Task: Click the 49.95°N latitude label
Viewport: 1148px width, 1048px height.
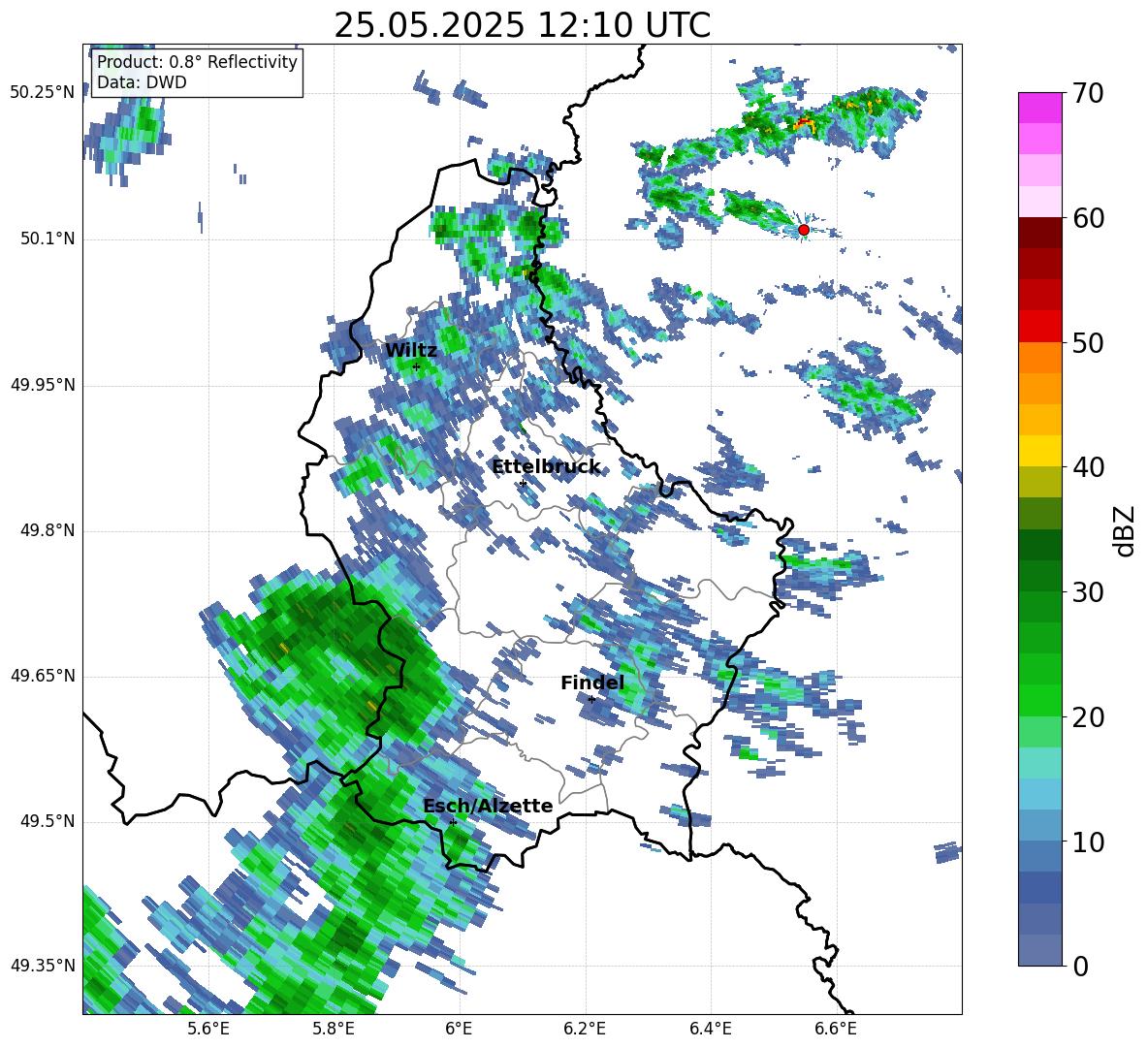Action: point(43,385)
